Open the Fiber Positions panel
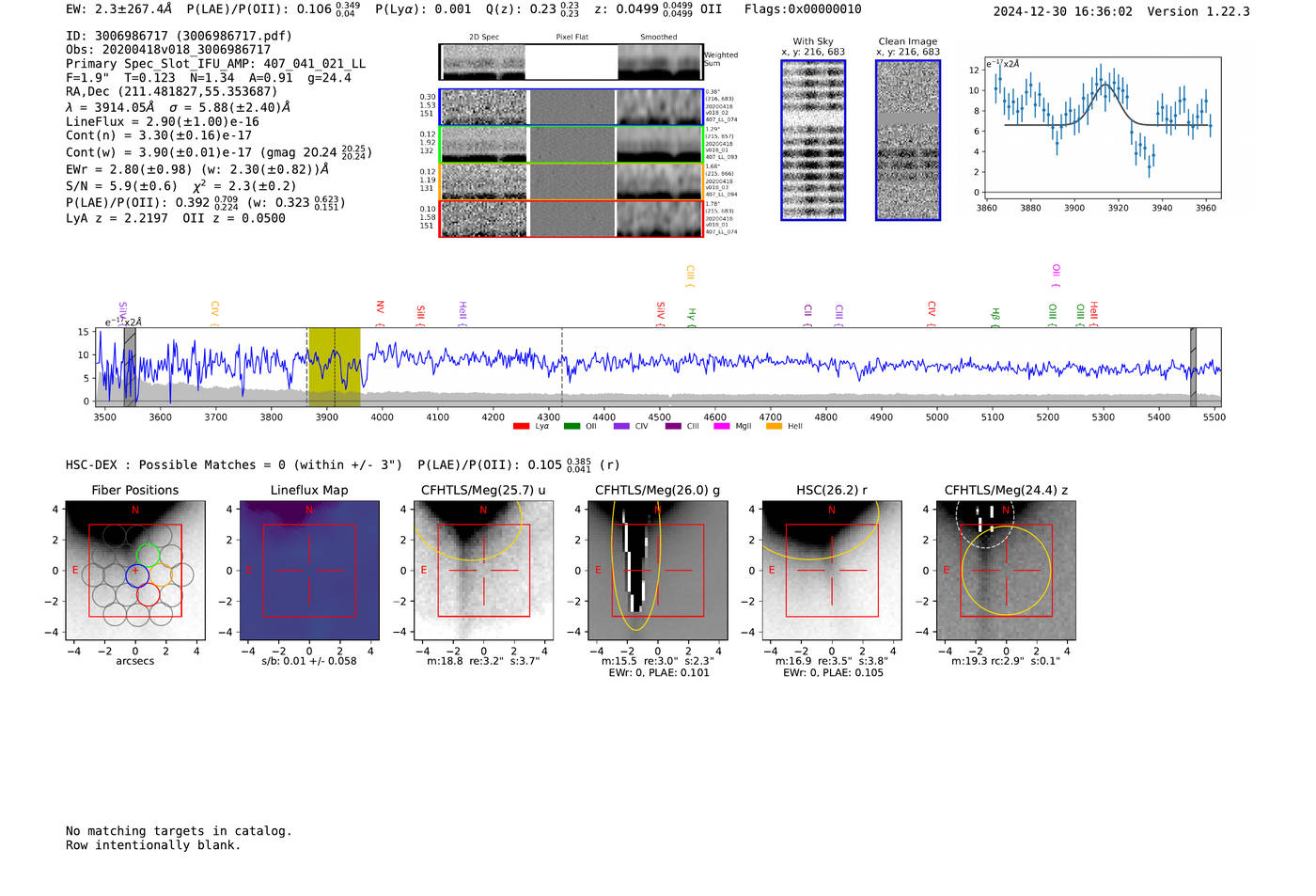The image size is (1316, 896). click(135, 571)
